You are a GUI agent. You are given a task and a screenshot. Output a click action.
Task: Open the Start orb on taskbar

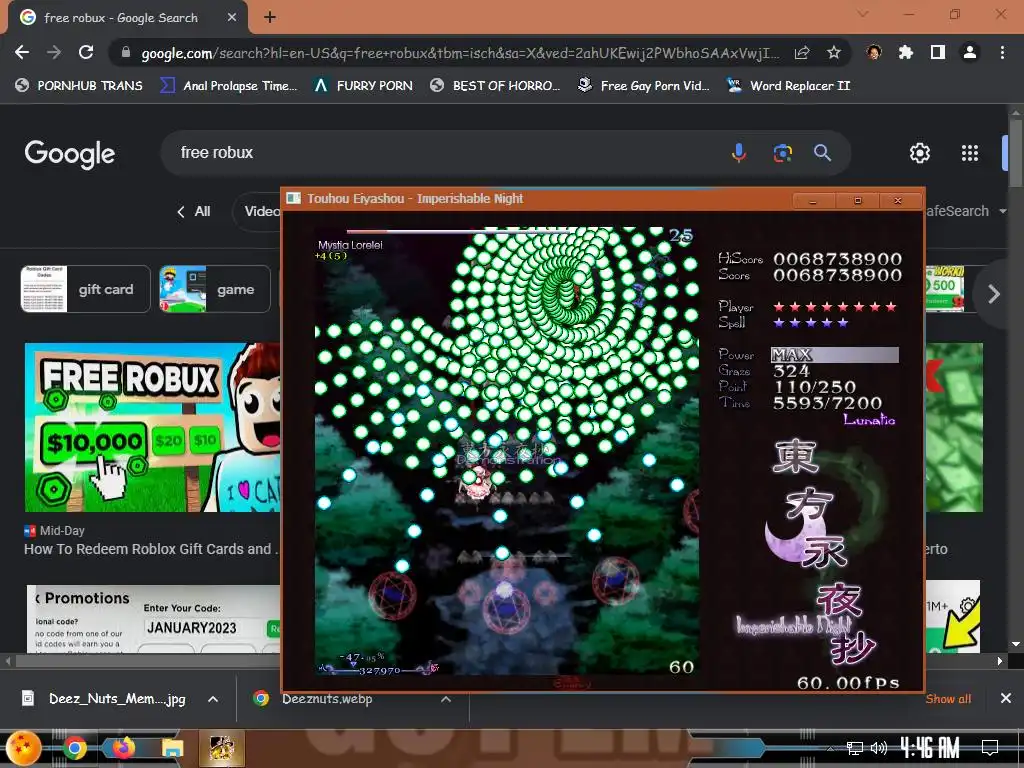coord(24,748)
